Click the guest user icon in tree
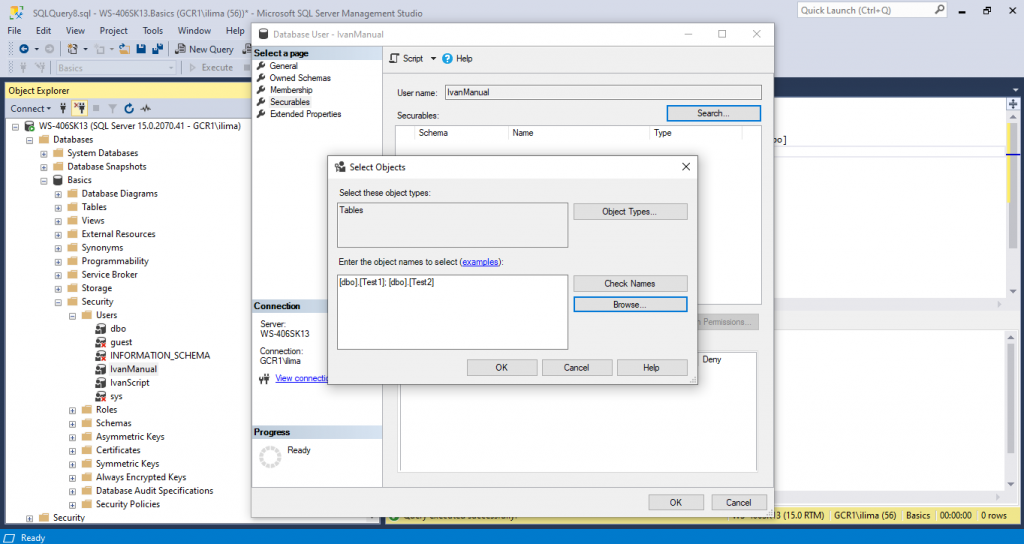1024x544 pixels. 101,342
